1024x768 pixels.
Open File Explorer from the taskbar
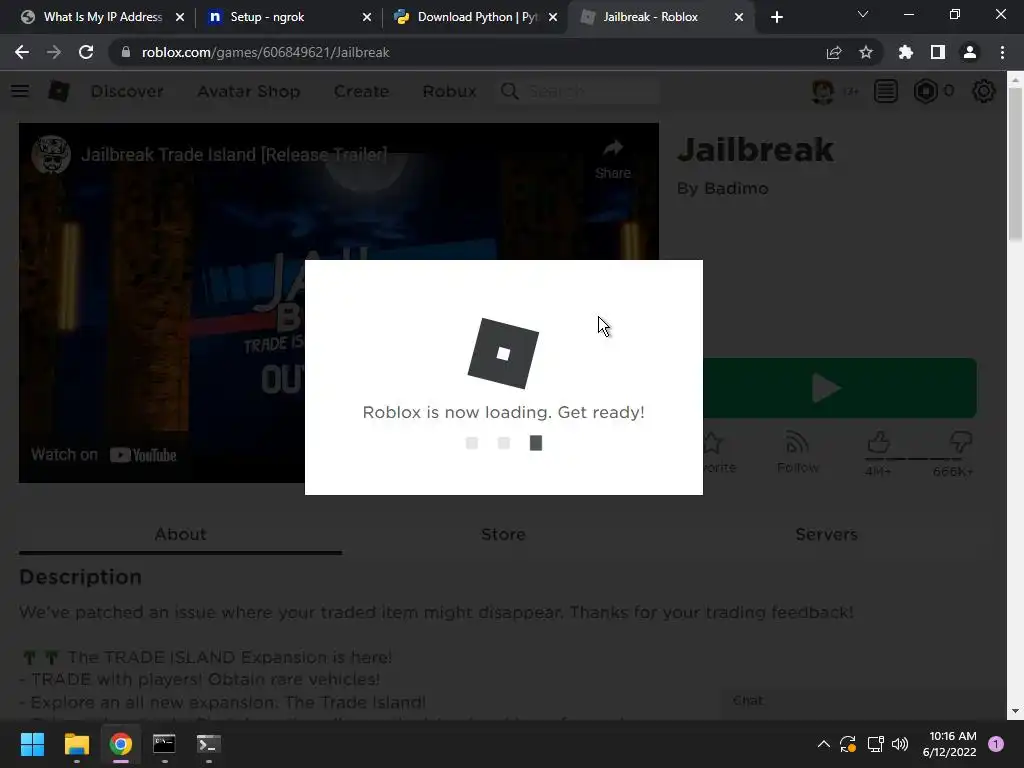point(76,744)
